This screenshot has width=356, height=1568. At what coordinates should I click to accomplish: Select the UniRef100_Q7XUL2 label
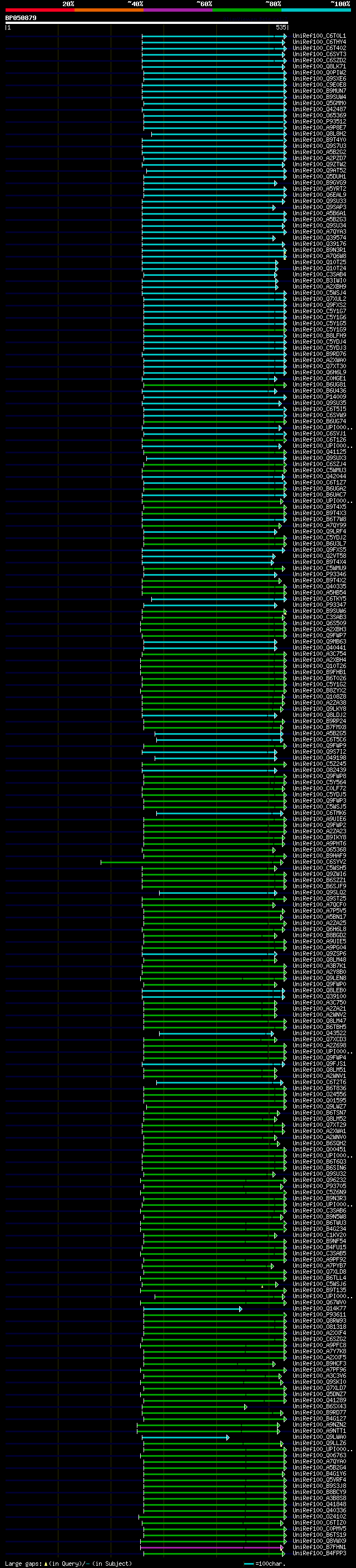(319, 299)
